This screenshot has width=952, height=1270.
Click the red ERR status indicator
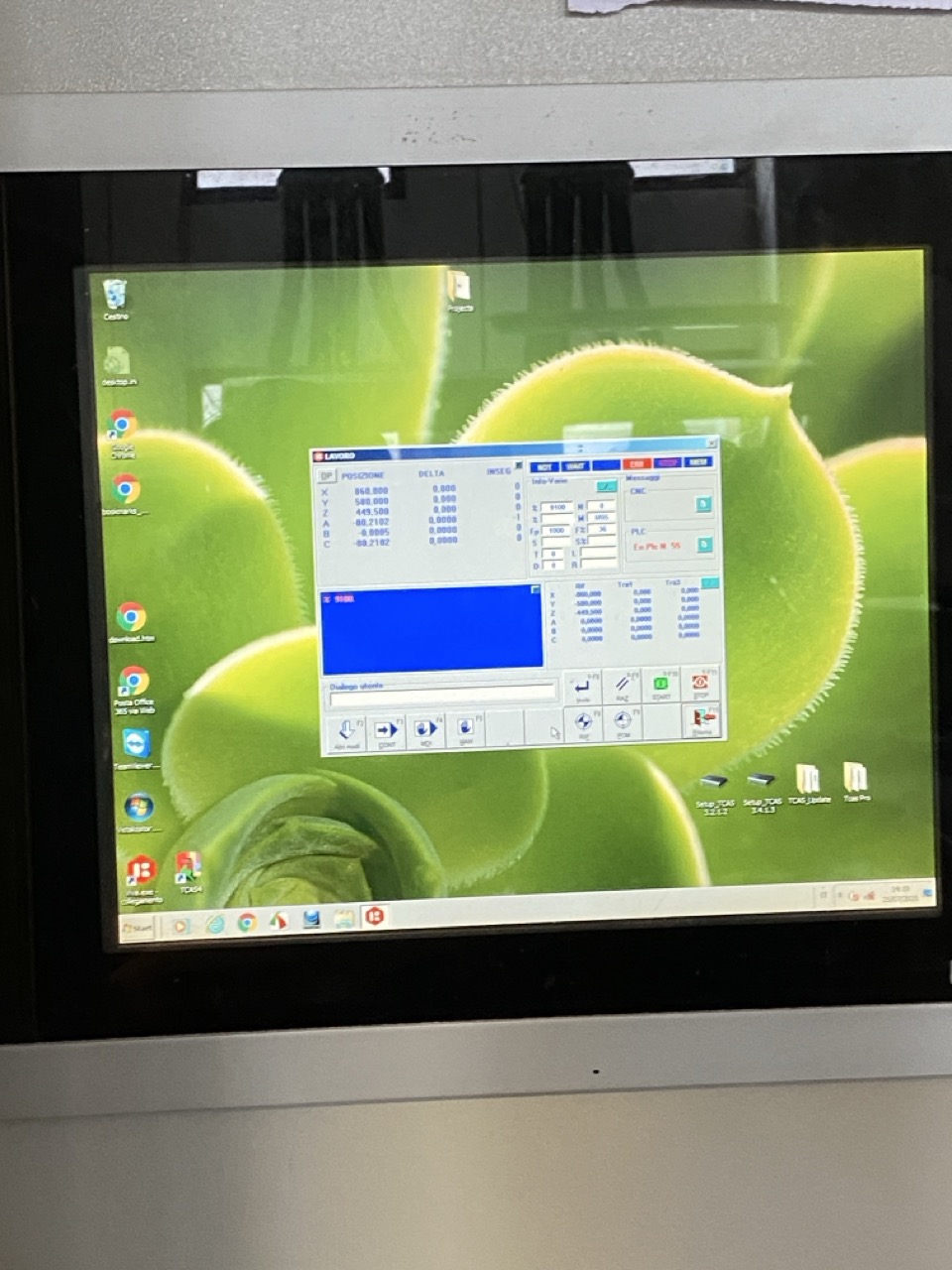point(637,464)
